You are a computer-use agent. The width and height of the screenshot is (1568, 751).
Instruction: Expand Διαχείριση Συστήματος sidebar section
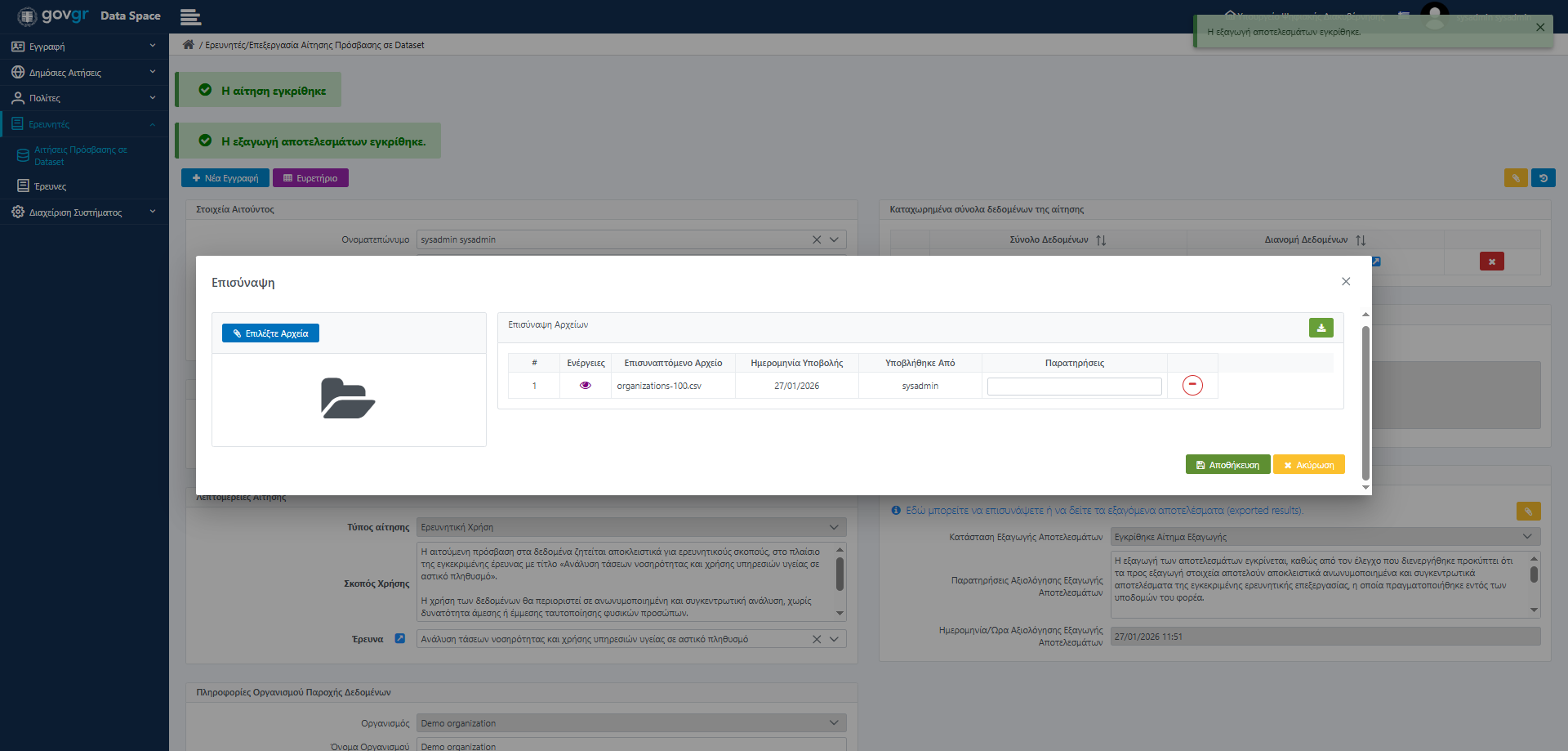pos(83,212)
